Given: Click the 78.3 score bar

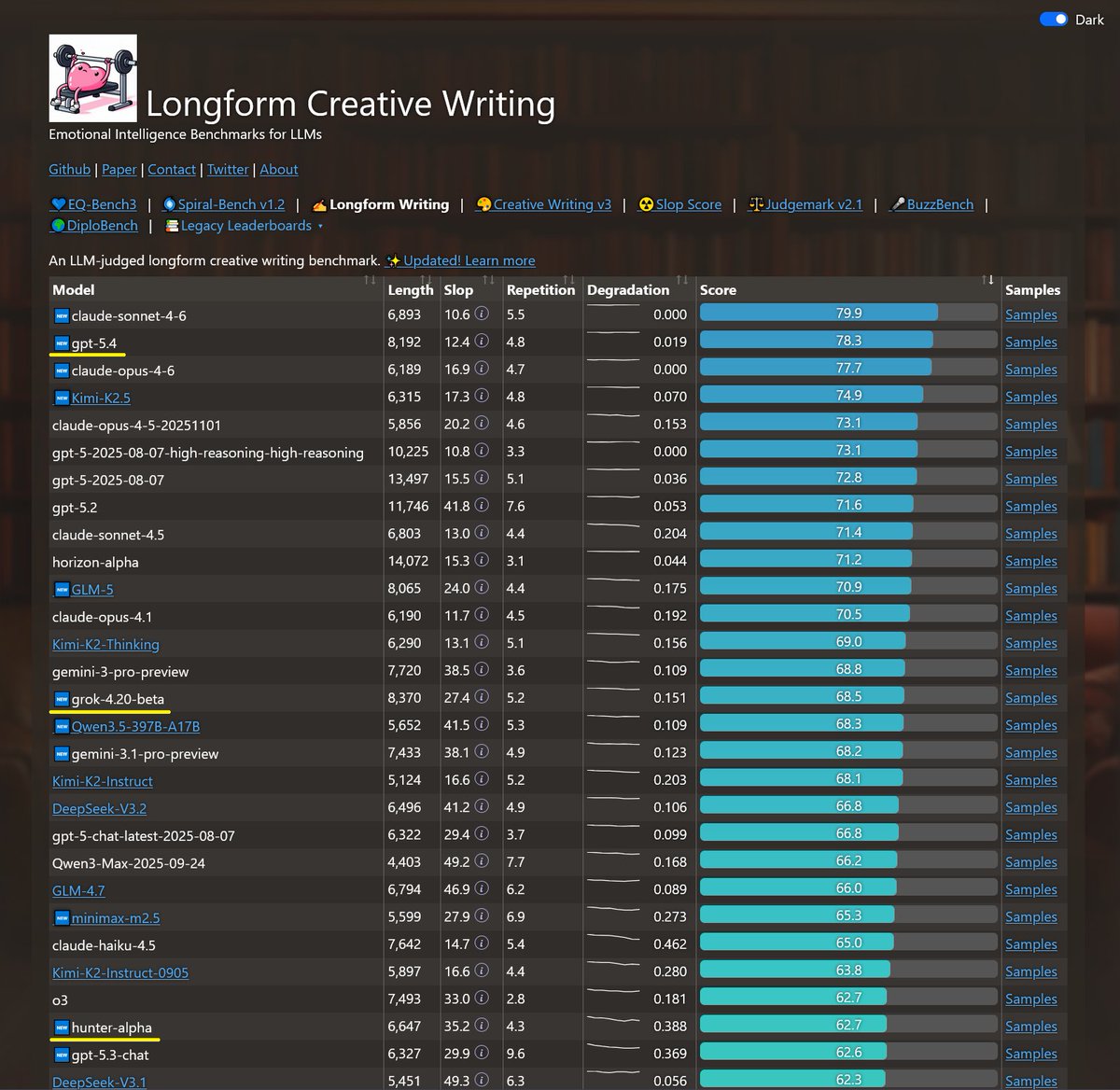Looking at the screenshot, I should click(x=848, y=341).
